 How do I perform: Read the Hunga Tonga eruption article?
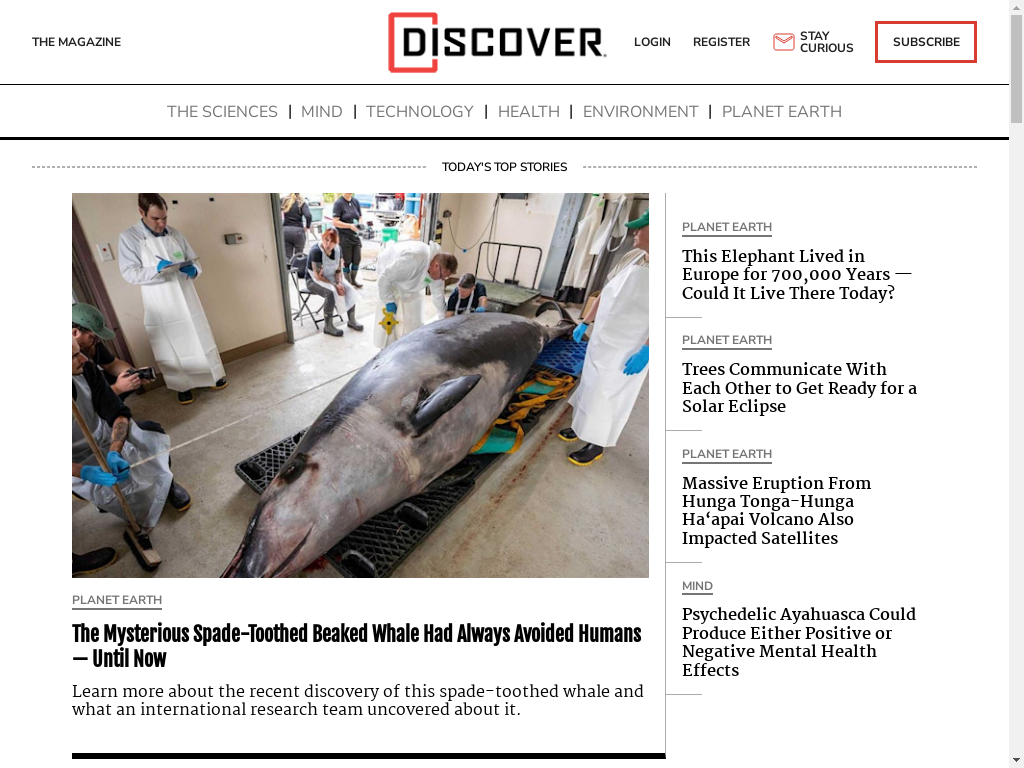click(x=776, y=511)
